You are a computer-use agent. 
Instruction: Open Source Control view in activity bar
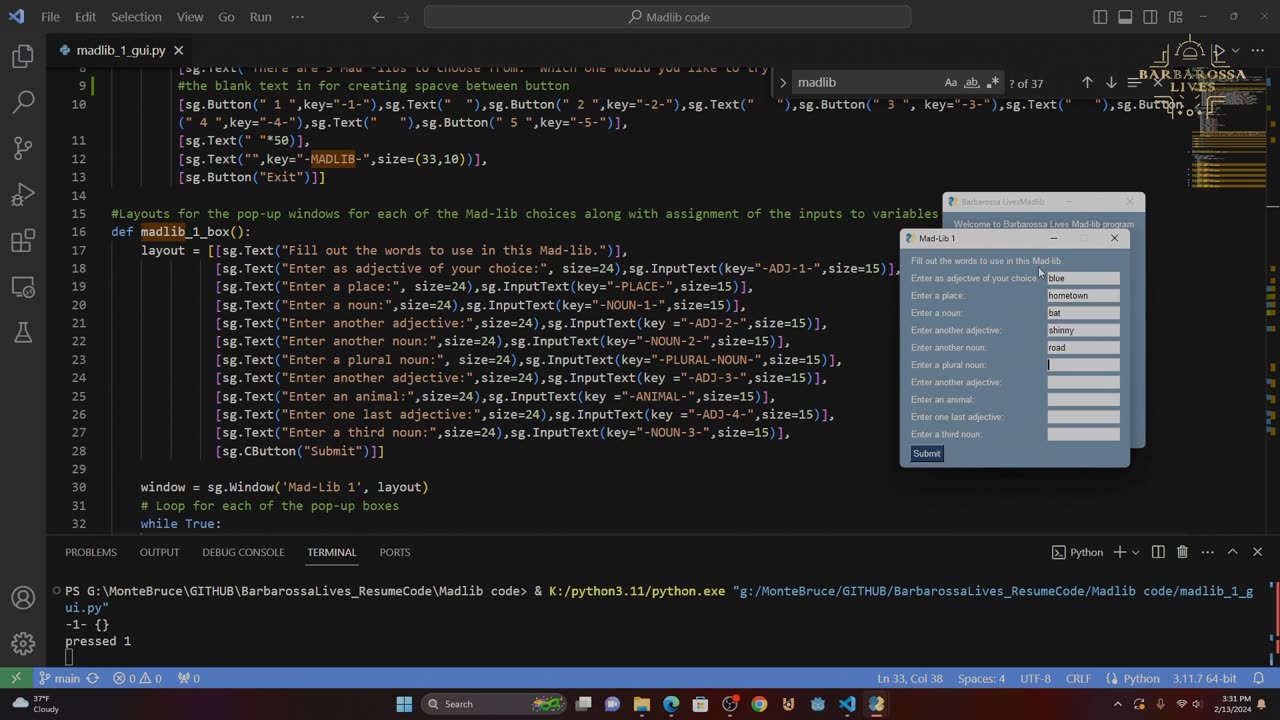[23, 149]
